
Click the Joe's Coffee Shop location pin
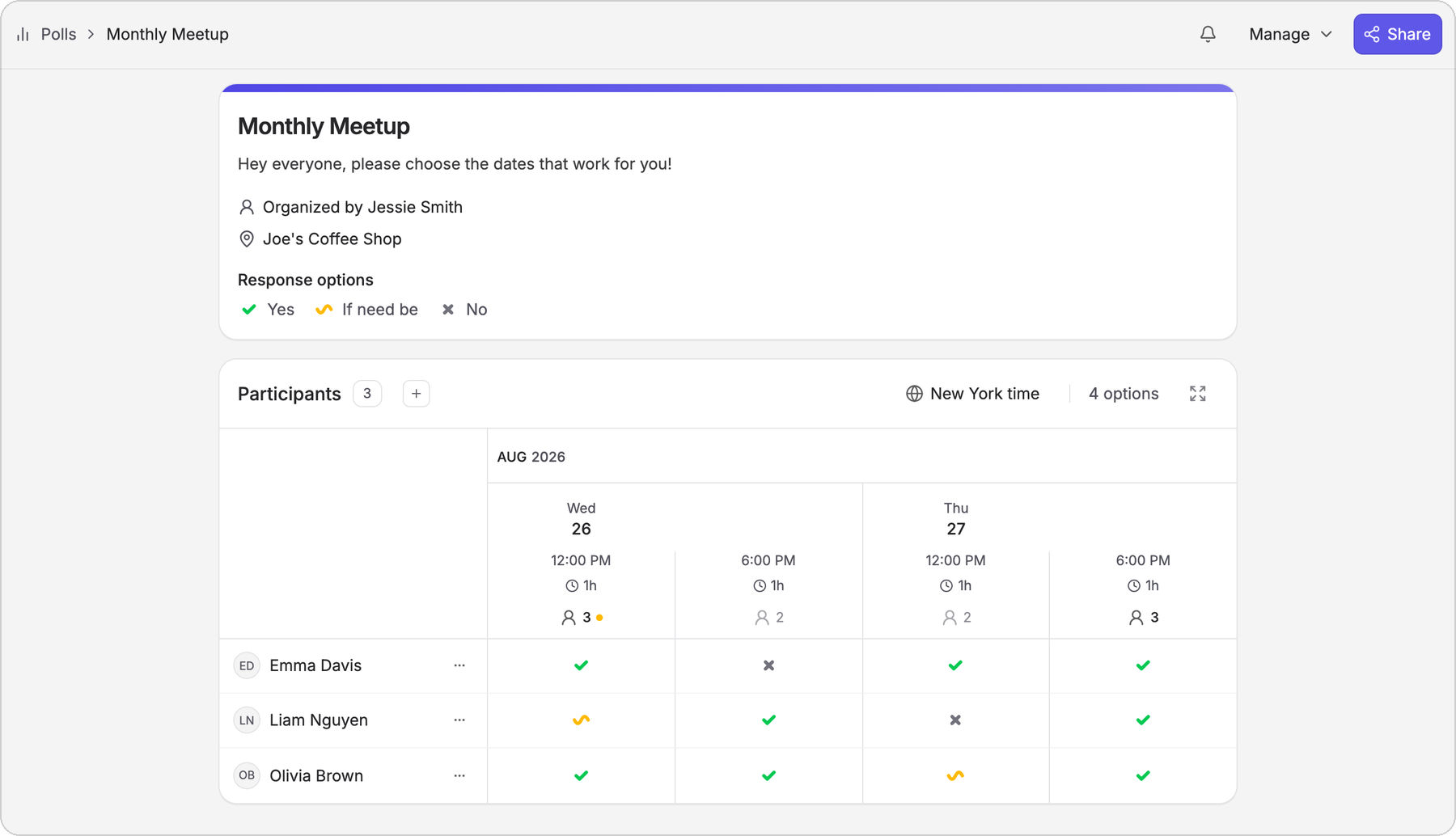247,239
